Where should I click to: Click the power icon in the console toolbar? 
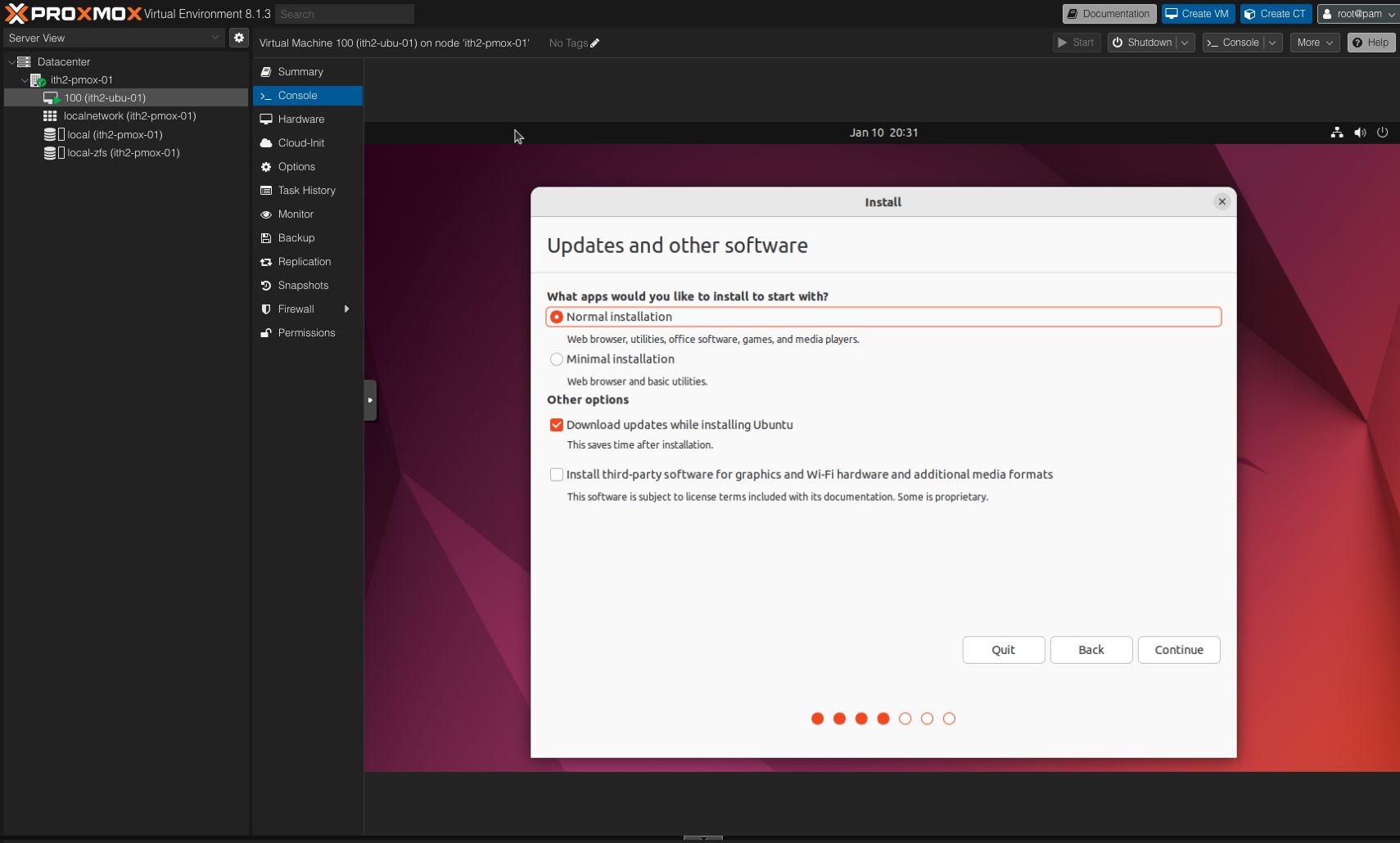tap(1382, 133)
